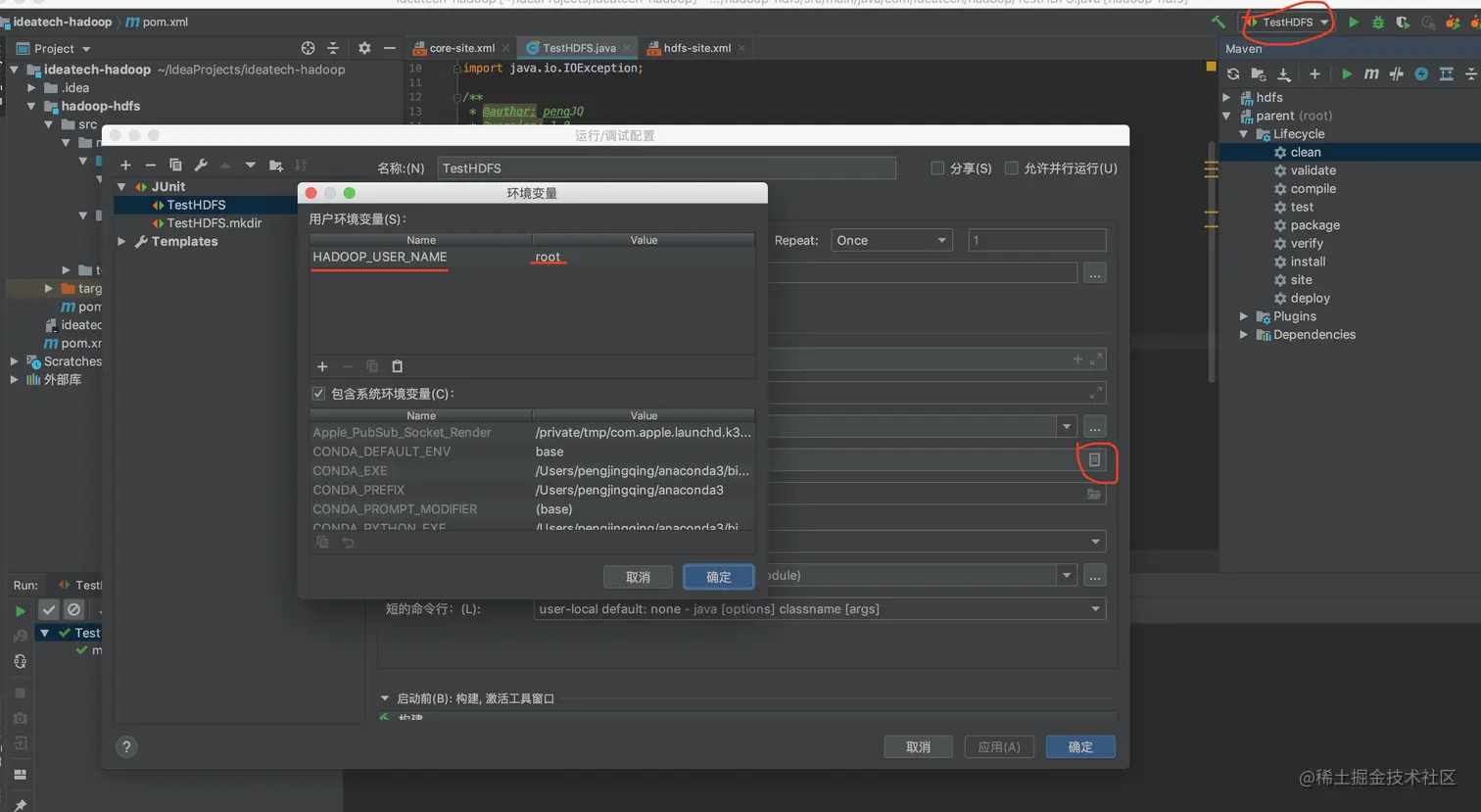Viewport: 1481px width, 812px height.
Task: Select the install Maven lifecycle goal
Action: 1308,262
